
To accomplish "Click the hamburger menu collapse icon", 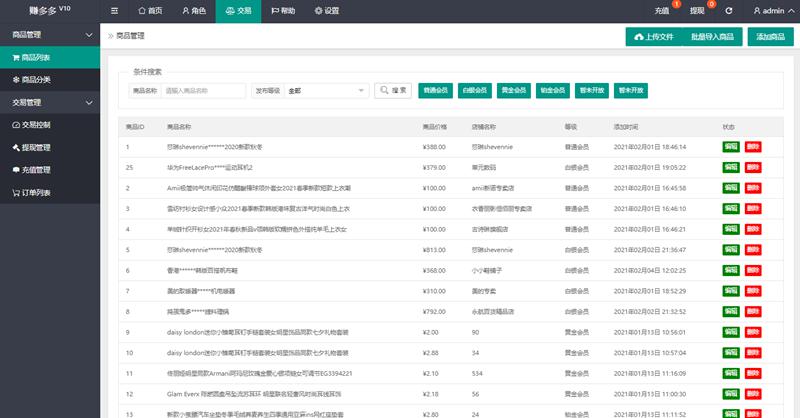I will pos(115,10).
